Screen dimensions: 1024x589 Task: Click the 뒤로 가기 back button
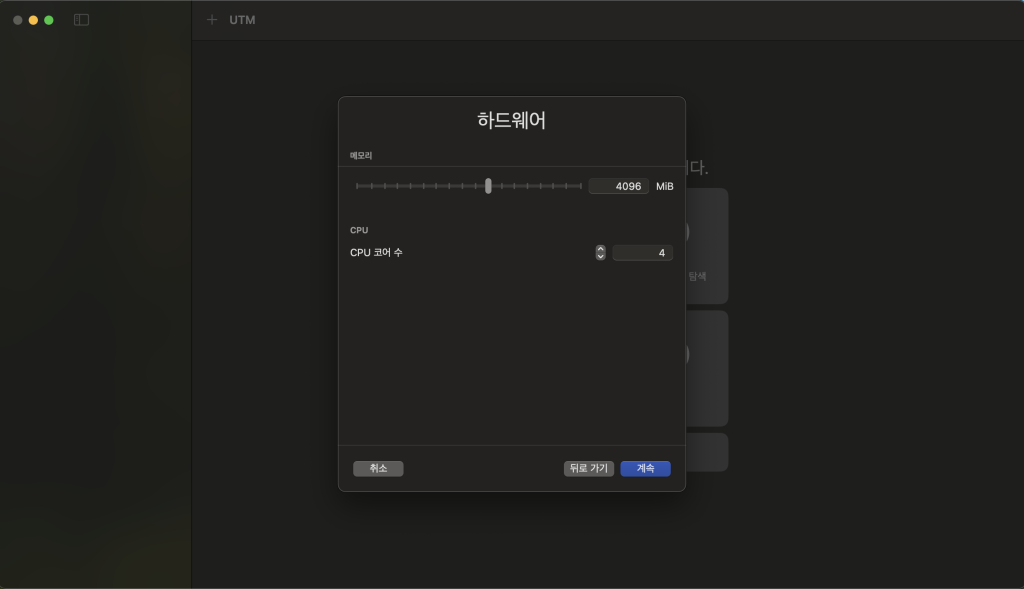click(588, 468)
